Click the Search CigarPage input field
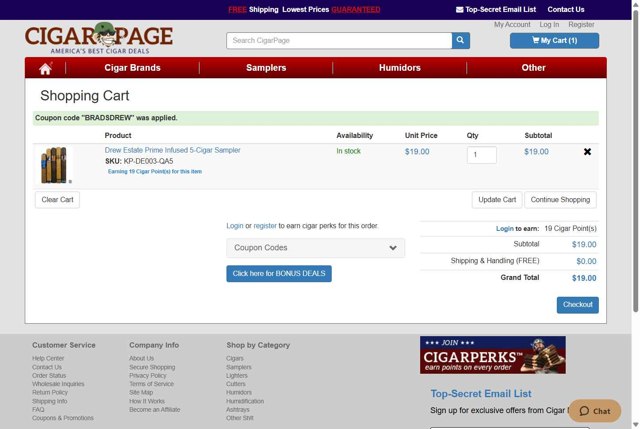Viewport: 640px width, 429px height. [x=339, y=40]
